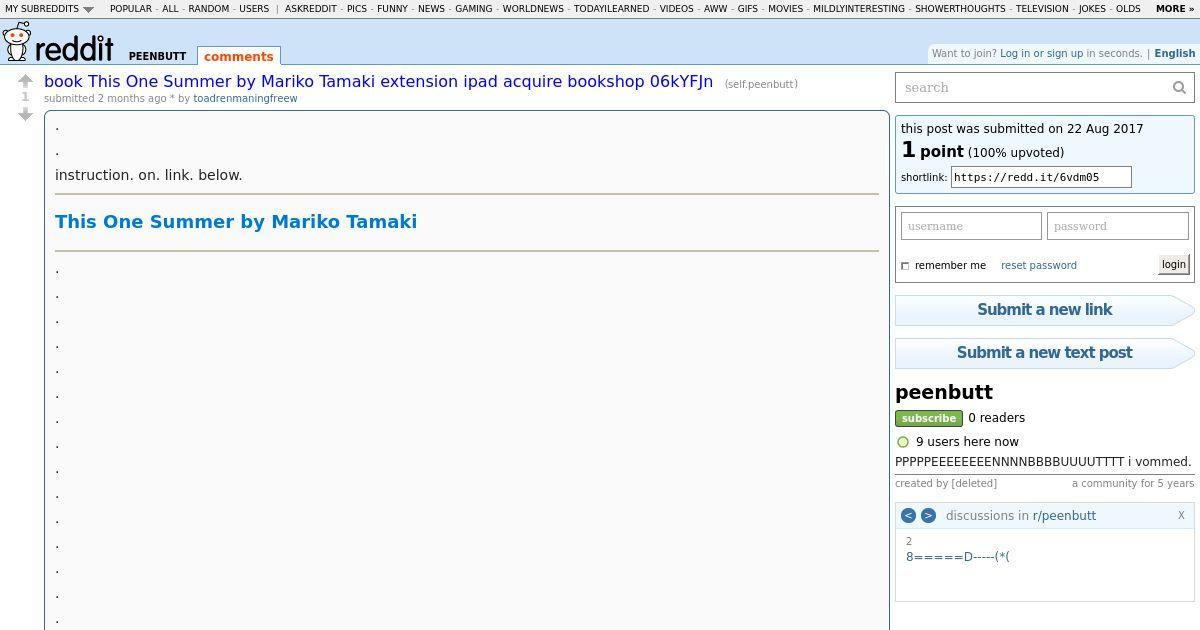Click Submit a new link
This screenshot has width=1200, height=630.
pos(1044,310)
